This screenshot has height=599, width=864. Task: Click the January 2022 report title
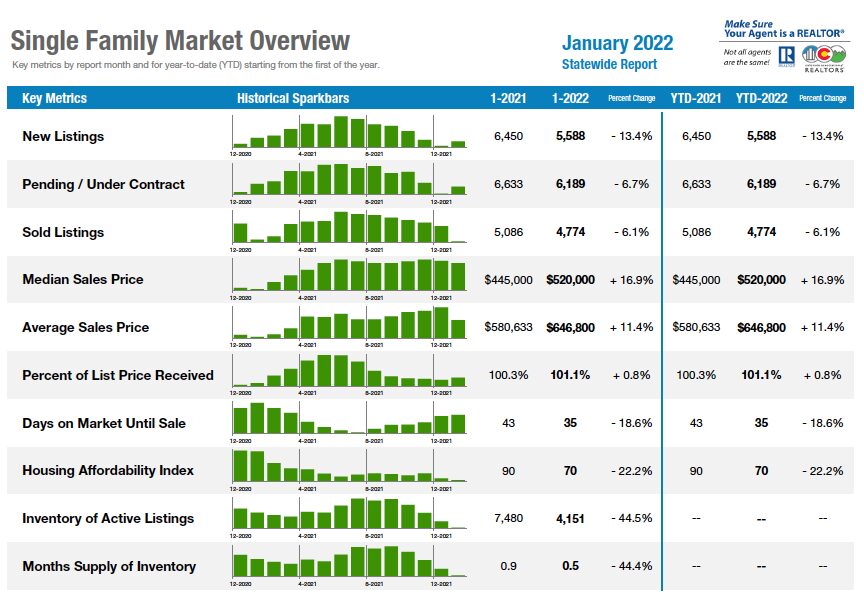(617, 43)
